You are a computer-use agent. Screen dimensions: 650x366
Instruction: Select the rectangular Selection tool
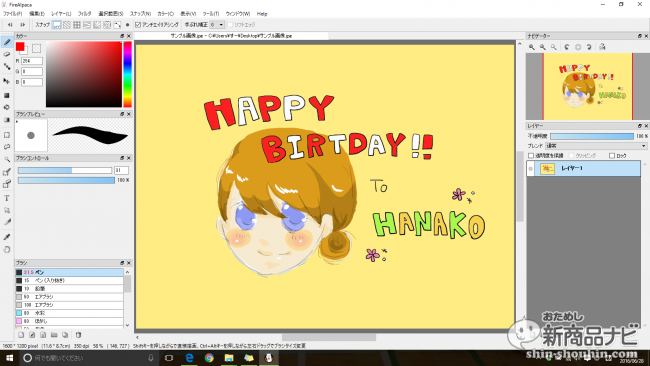click(7, 135)
